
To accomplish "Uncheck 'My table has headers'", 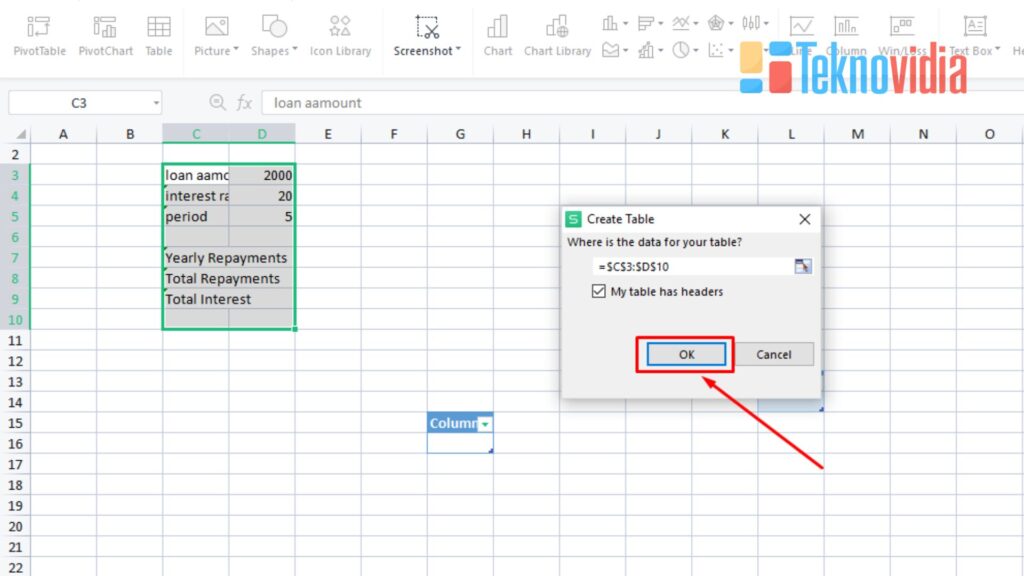I will pyautogui.click(x=598, y=291).
